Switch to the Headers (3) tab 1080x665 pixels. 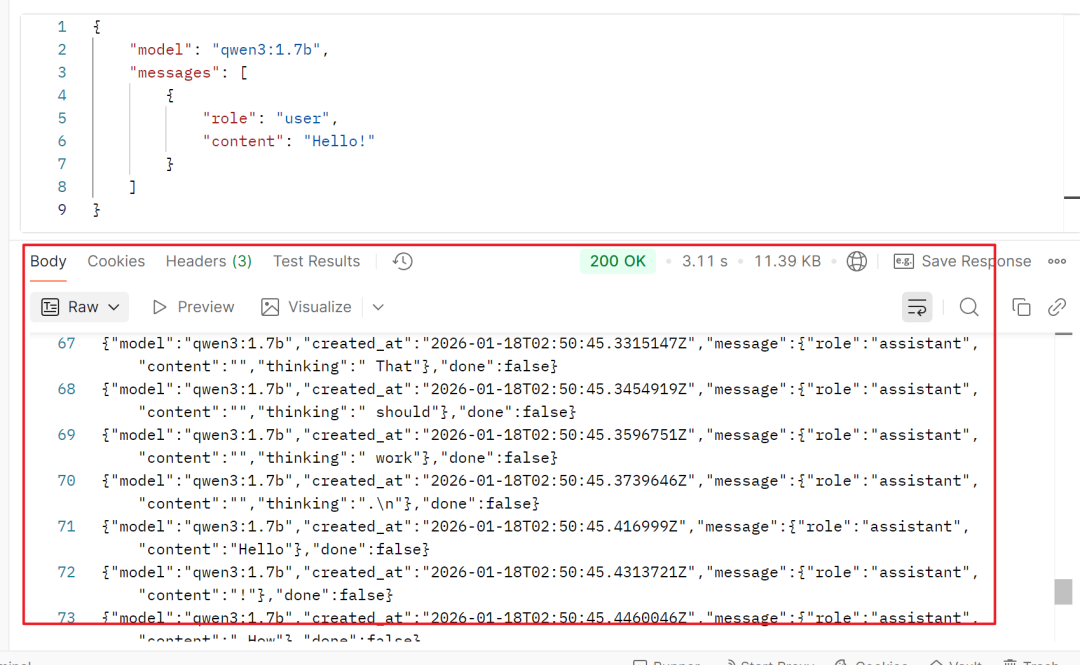pyautogui.click(x=208, y=261)
